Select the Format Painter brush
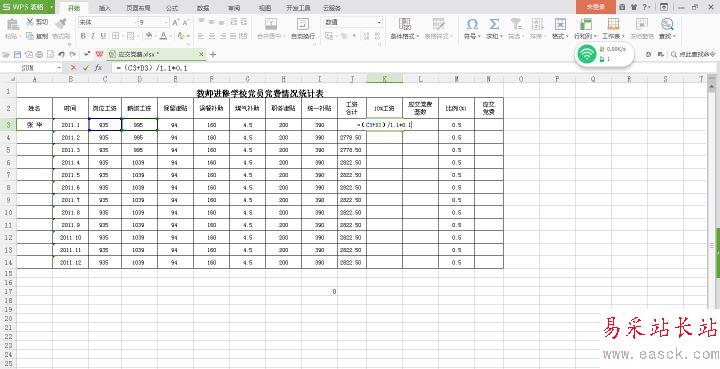 (x=61, y=23)
